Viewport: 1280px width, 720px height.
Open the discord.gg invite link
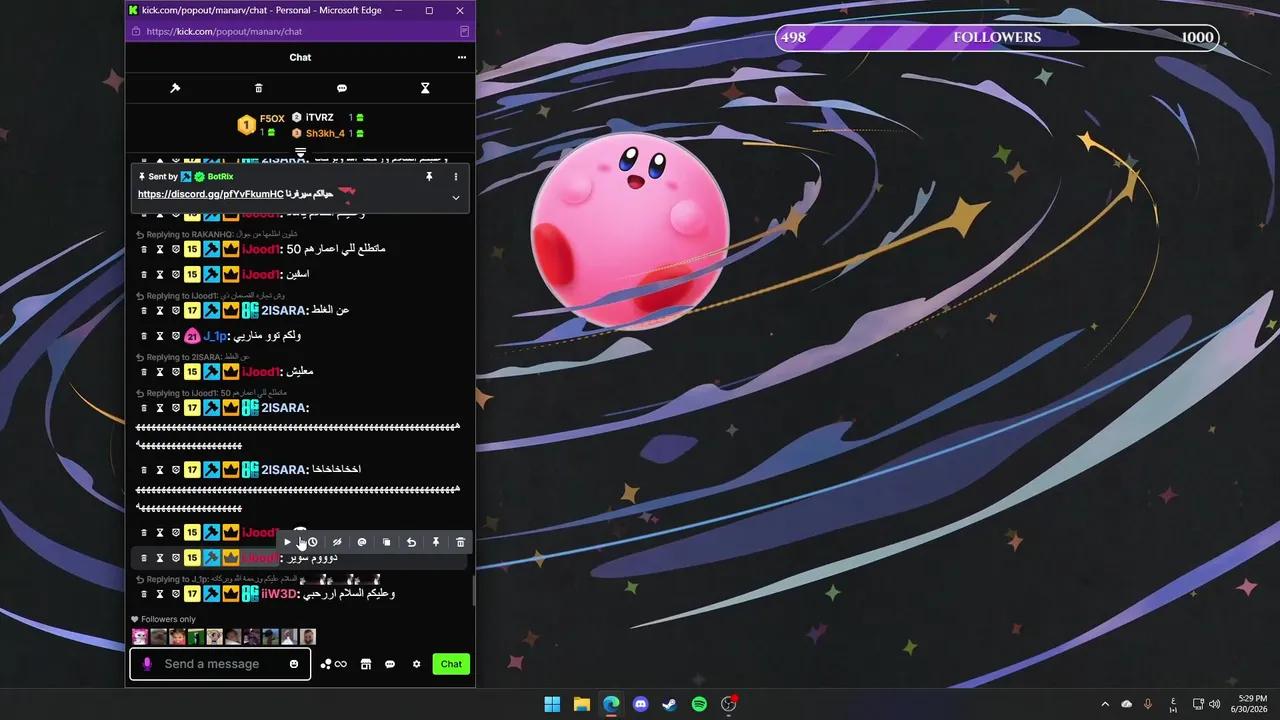210,193
